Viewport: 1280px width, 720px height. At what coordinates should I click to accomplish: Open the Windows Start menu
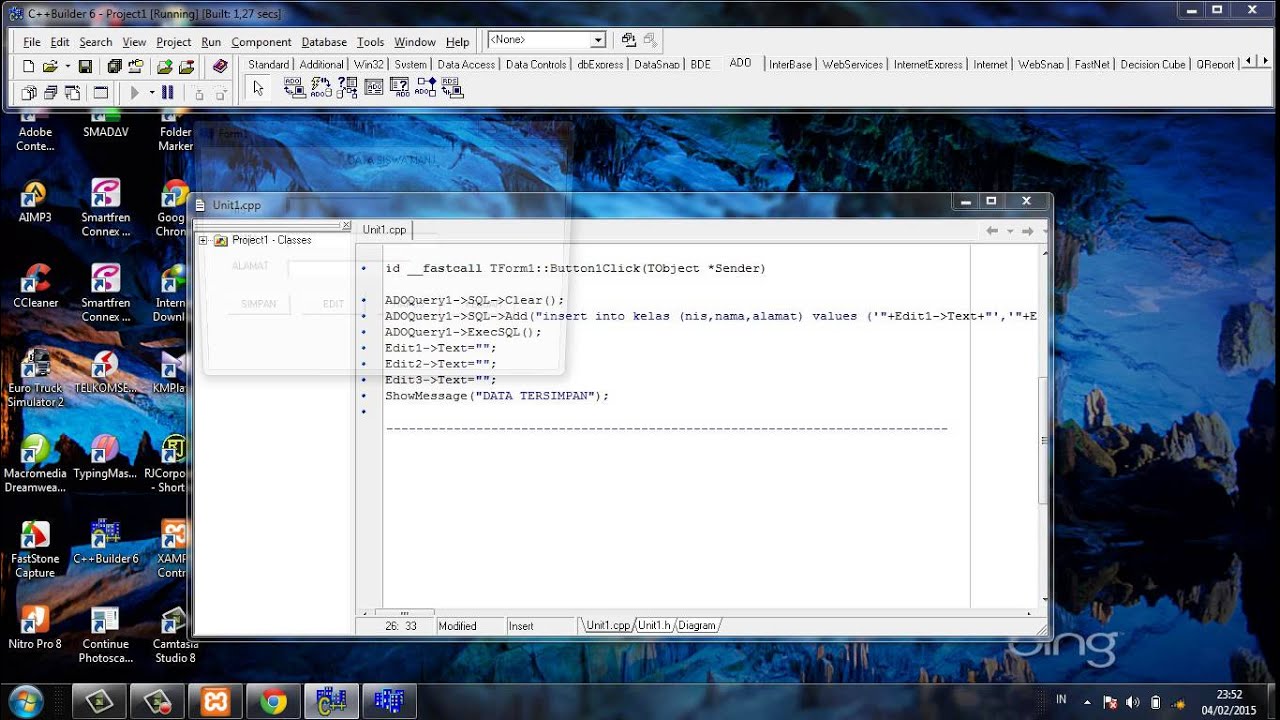coord(24,701)
